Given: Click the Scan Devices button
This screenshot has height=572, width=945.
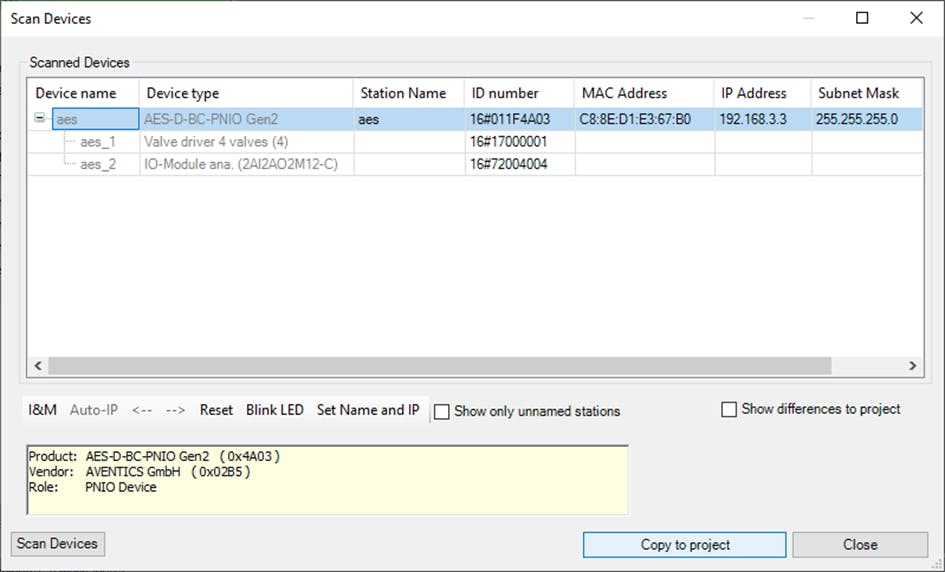Looking at the screenshot, I should point(57,544).
